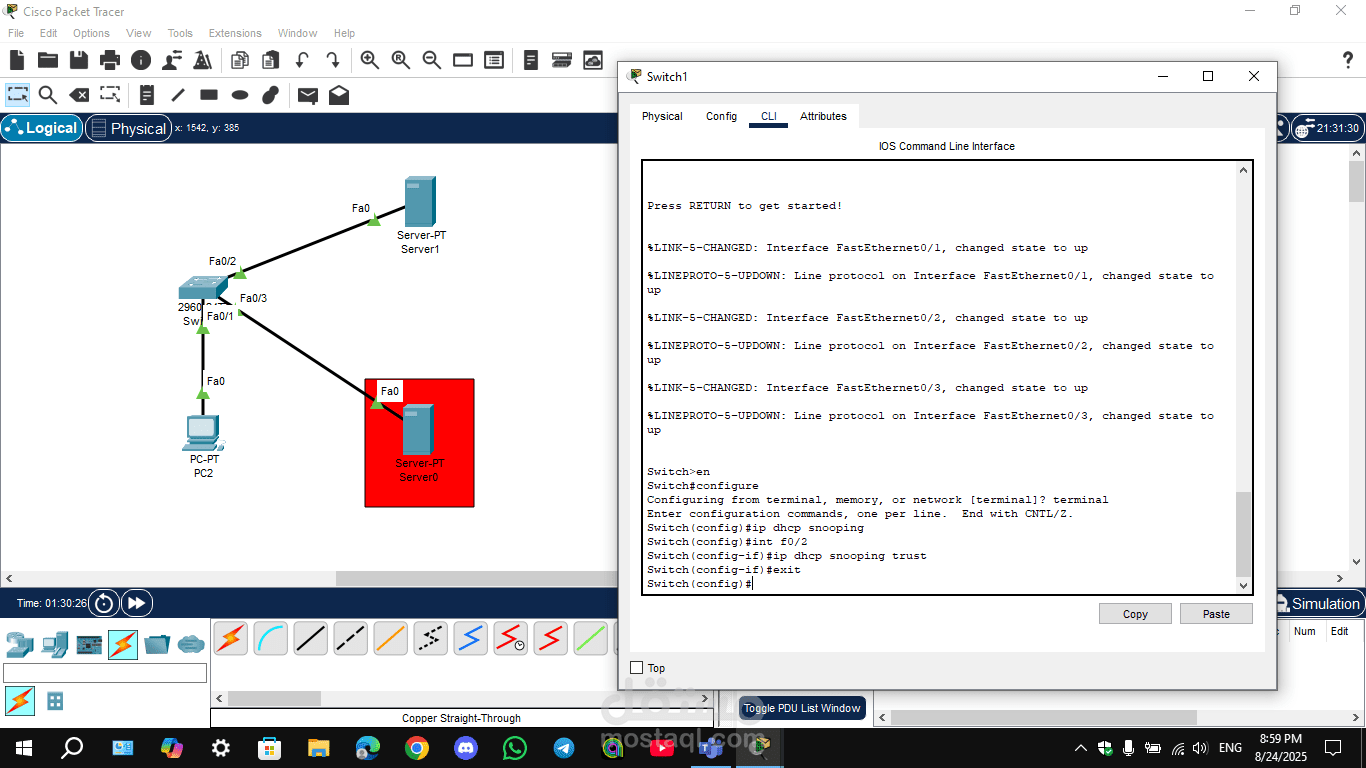Image resolution: width=1366 pixels, height=768 pixels.
Task: Open the Extensions menu
Action: [235, 33]
